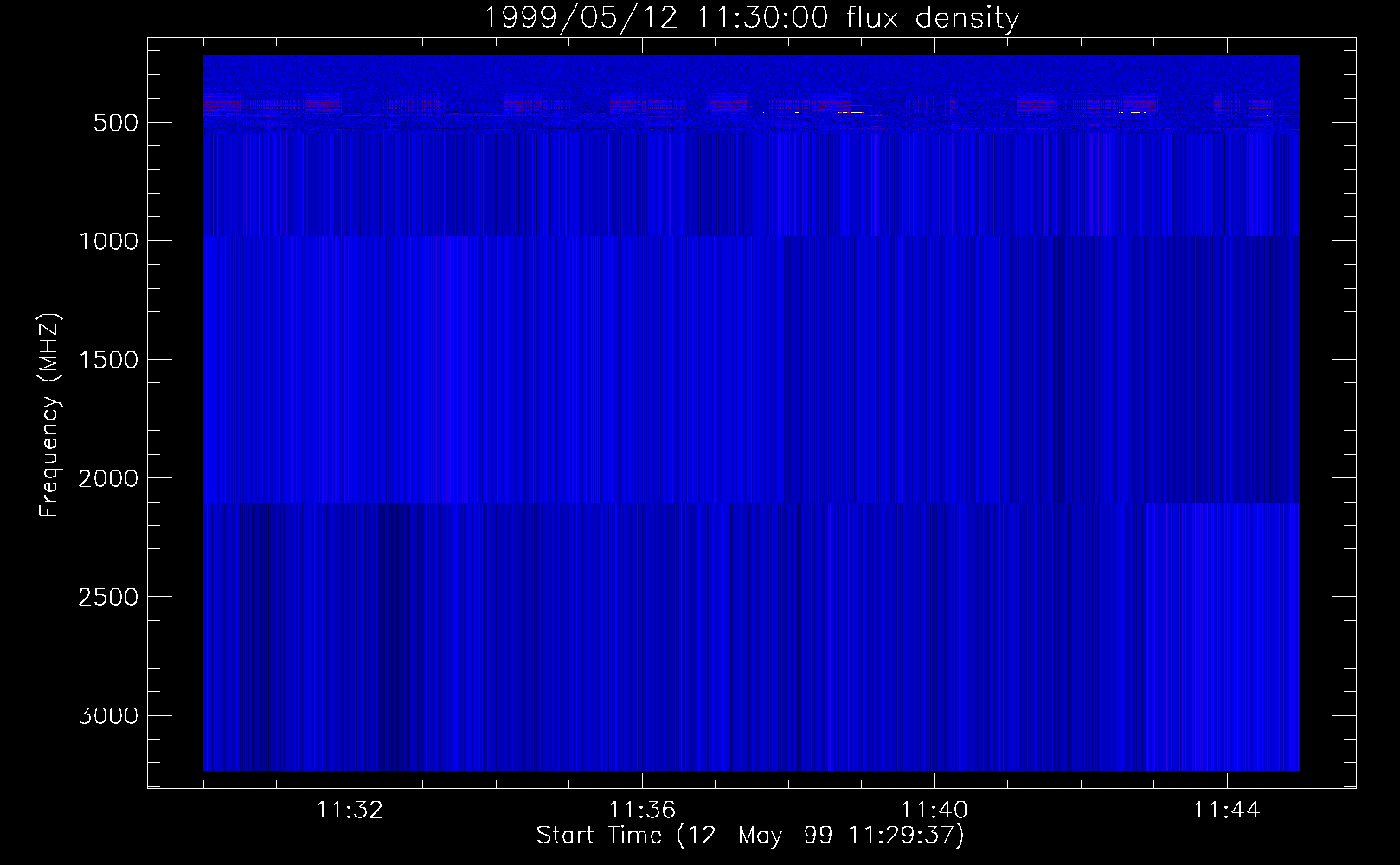
Task: Click the 2500 frequency tick label
Action: point(108,597)
